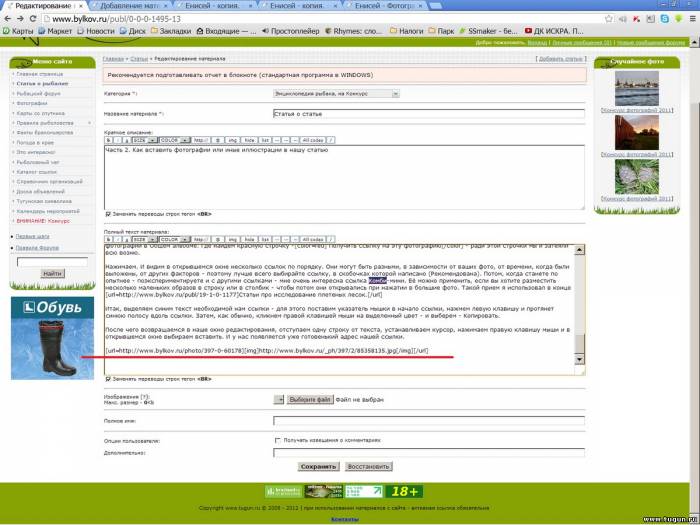Click All codes in Краткое описание toolbar
Image resolution: width=700 pixels, height=525 pixels.
[x=312, y=140]
